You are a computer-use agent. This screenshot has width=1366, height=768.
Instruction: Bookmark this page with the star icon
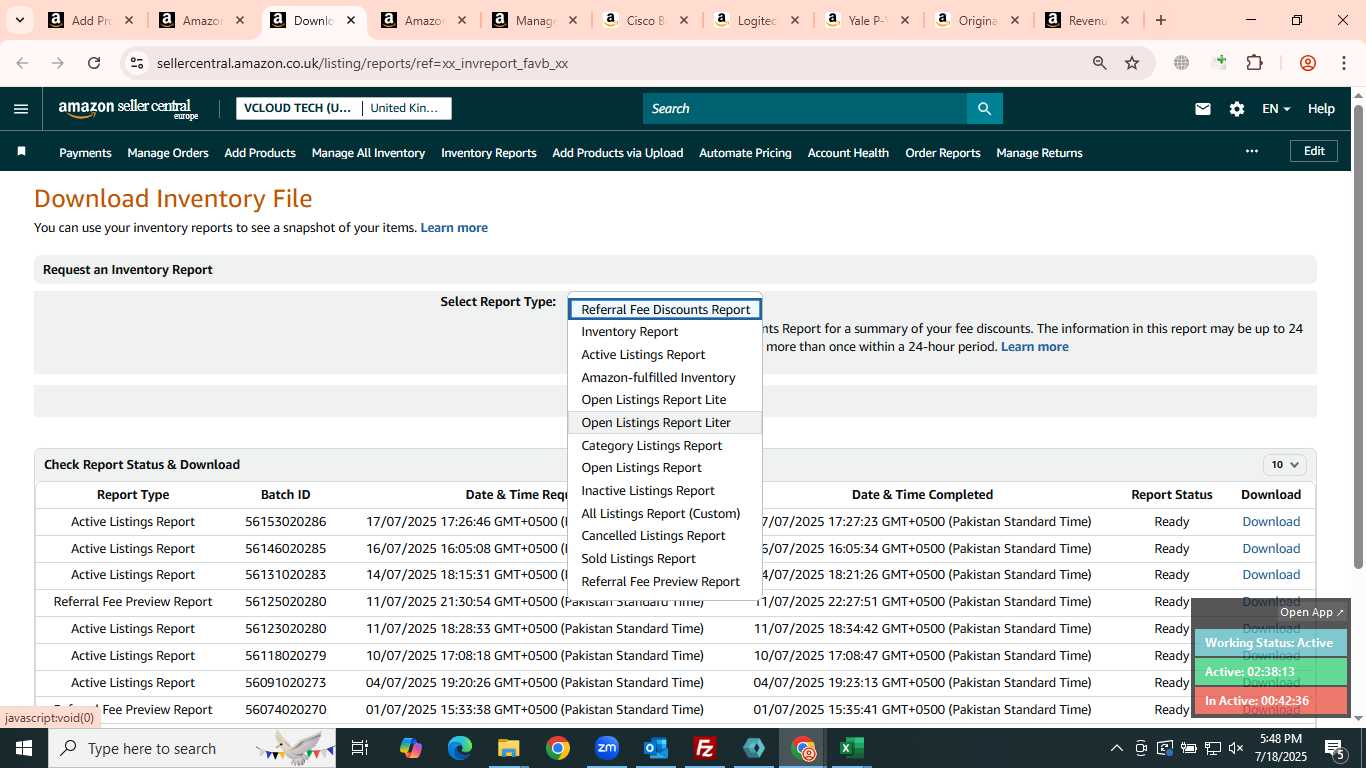pos(1132,63)
